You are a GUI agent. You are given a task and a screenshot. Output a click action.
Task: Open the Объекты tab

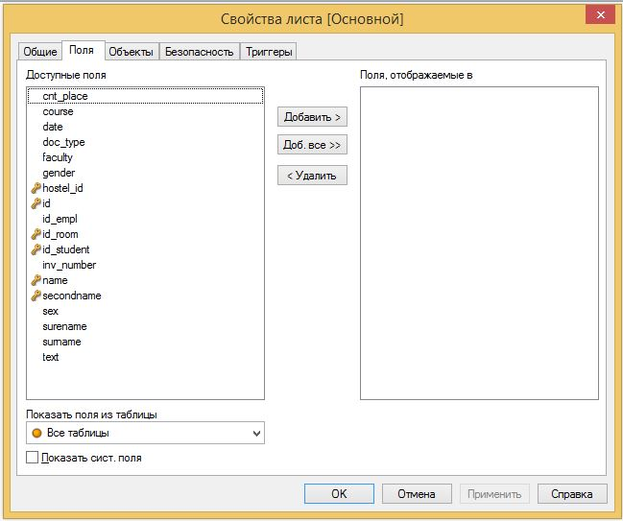pyautogui.click(x=131, y=51)
